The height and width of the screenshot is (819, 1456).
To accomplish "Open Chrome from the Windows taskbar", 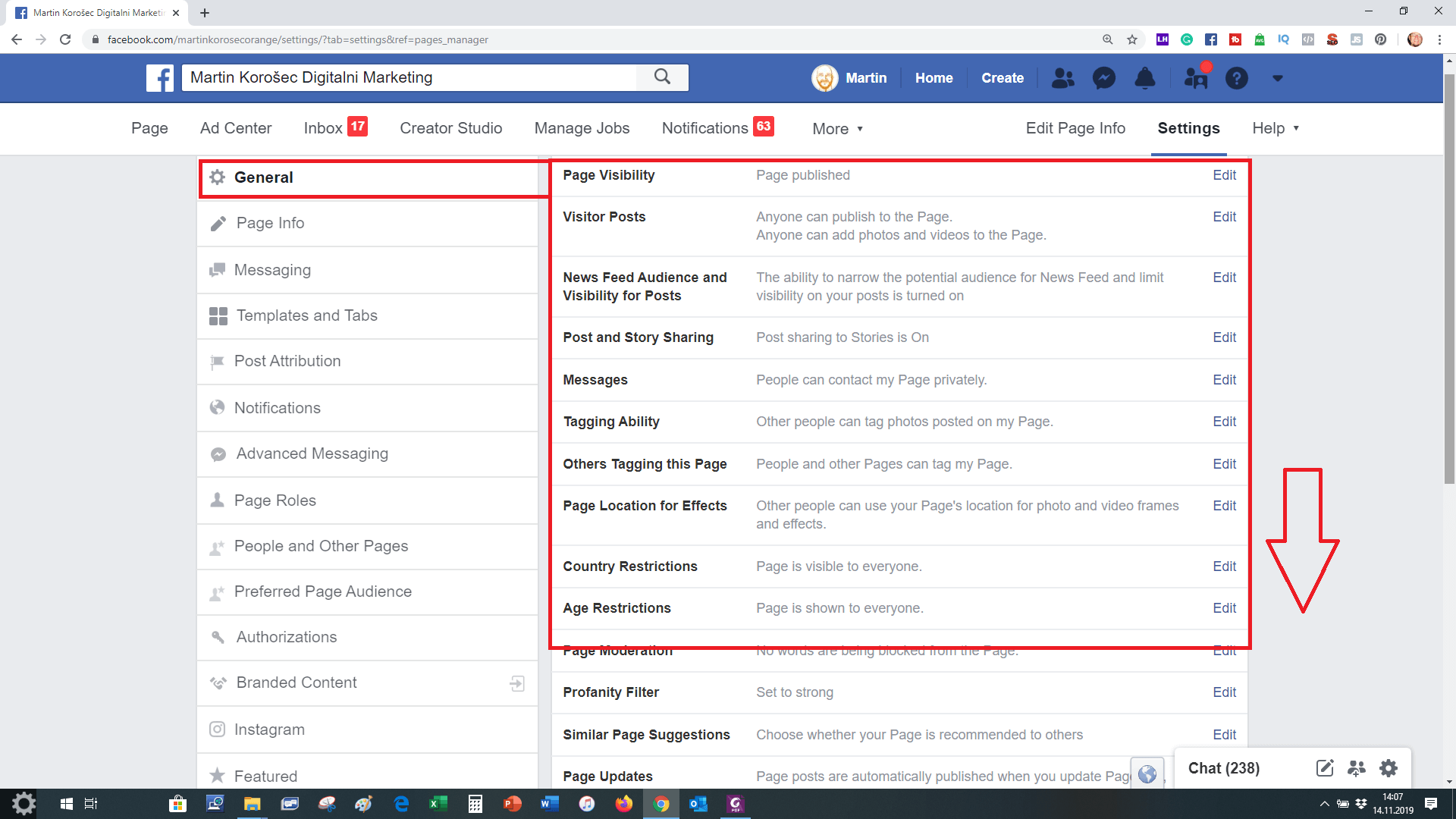I will (x=661, y=804).
